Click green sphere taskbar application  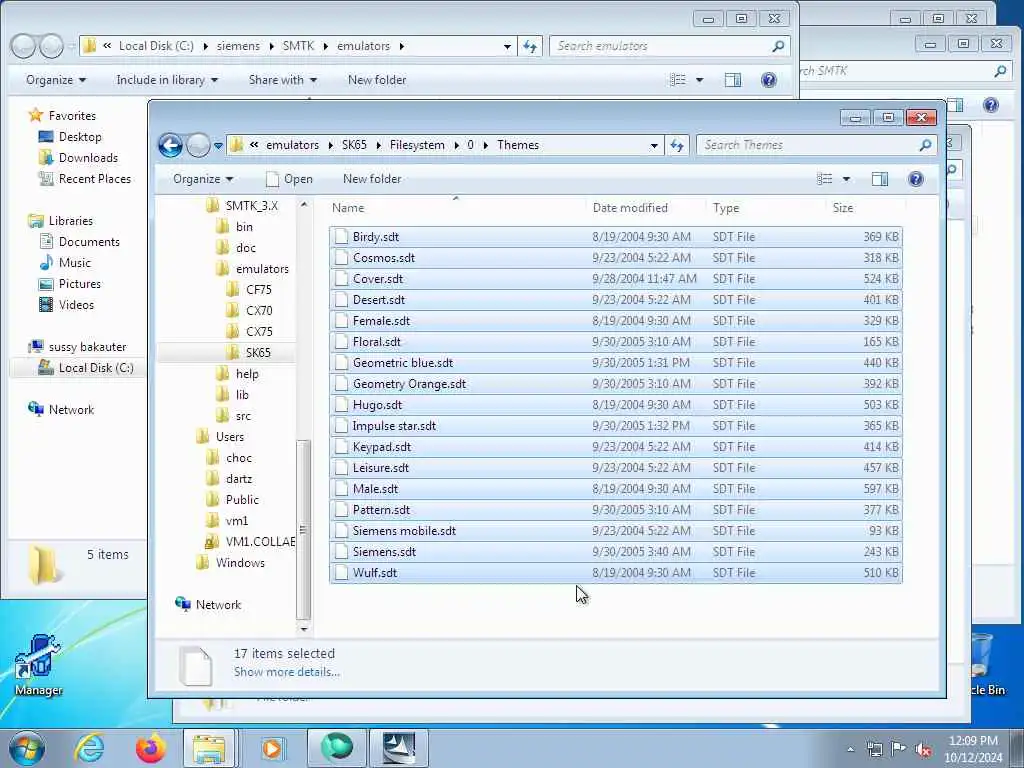pyautogui.click(x=336, y=748)
